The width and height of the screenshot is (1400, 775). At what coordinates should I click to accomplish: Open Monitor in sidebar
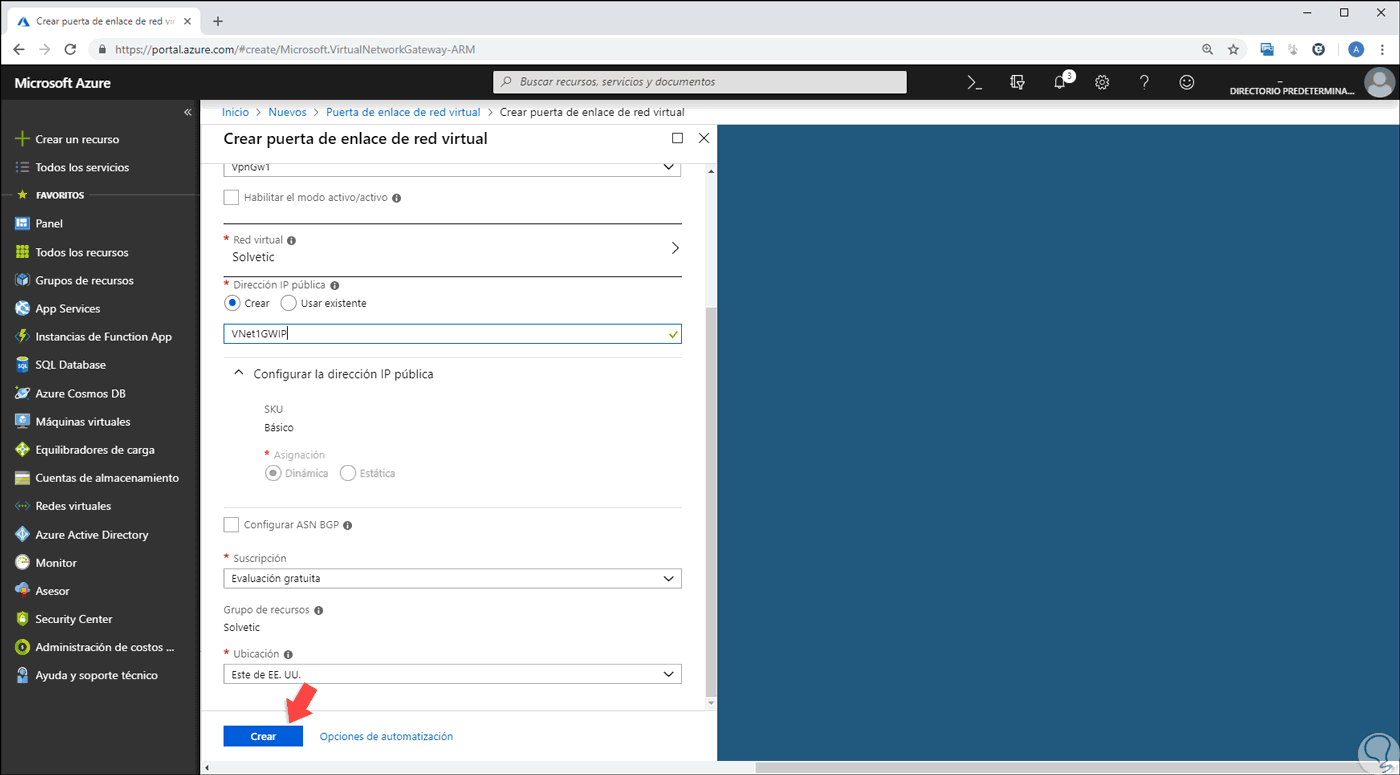point(56,563)
